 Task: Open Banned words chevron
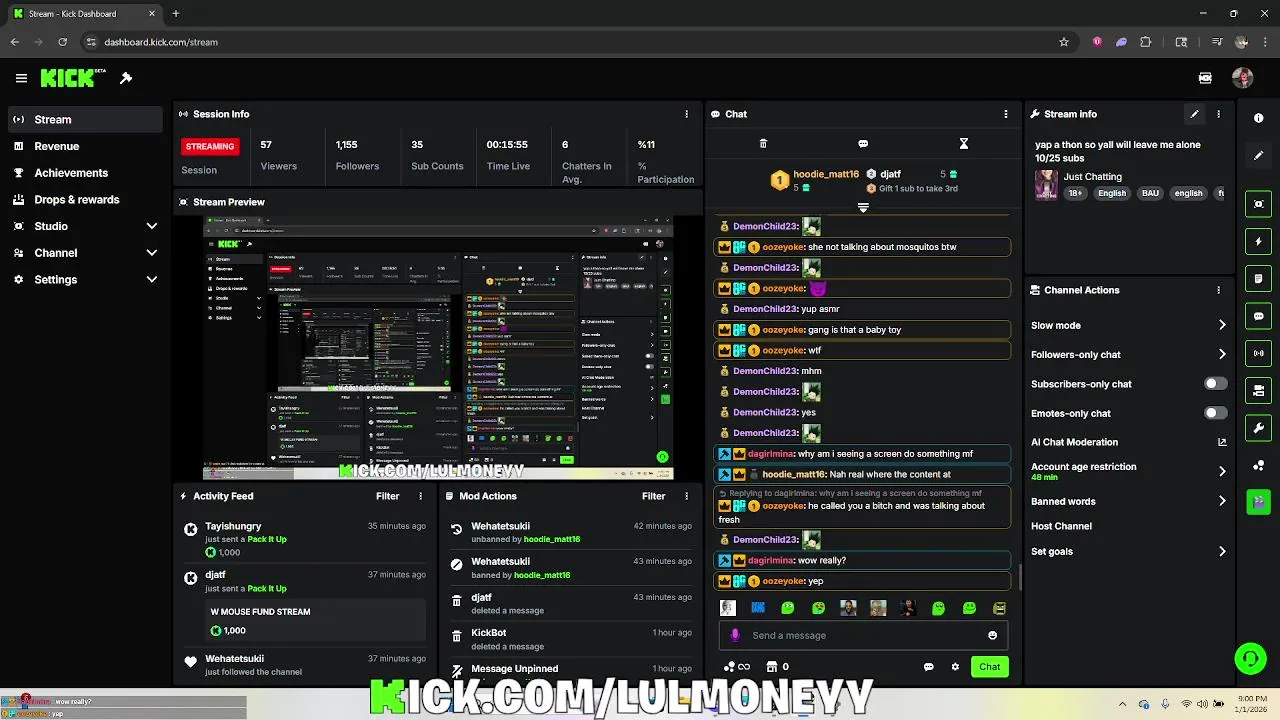(x=1222, y=501)
